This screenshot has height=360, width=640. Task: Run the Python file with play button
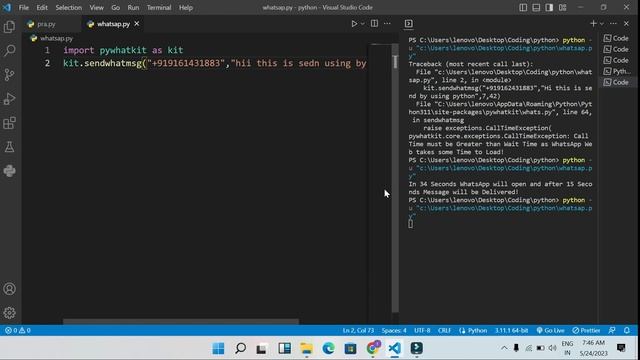point(354,24)
